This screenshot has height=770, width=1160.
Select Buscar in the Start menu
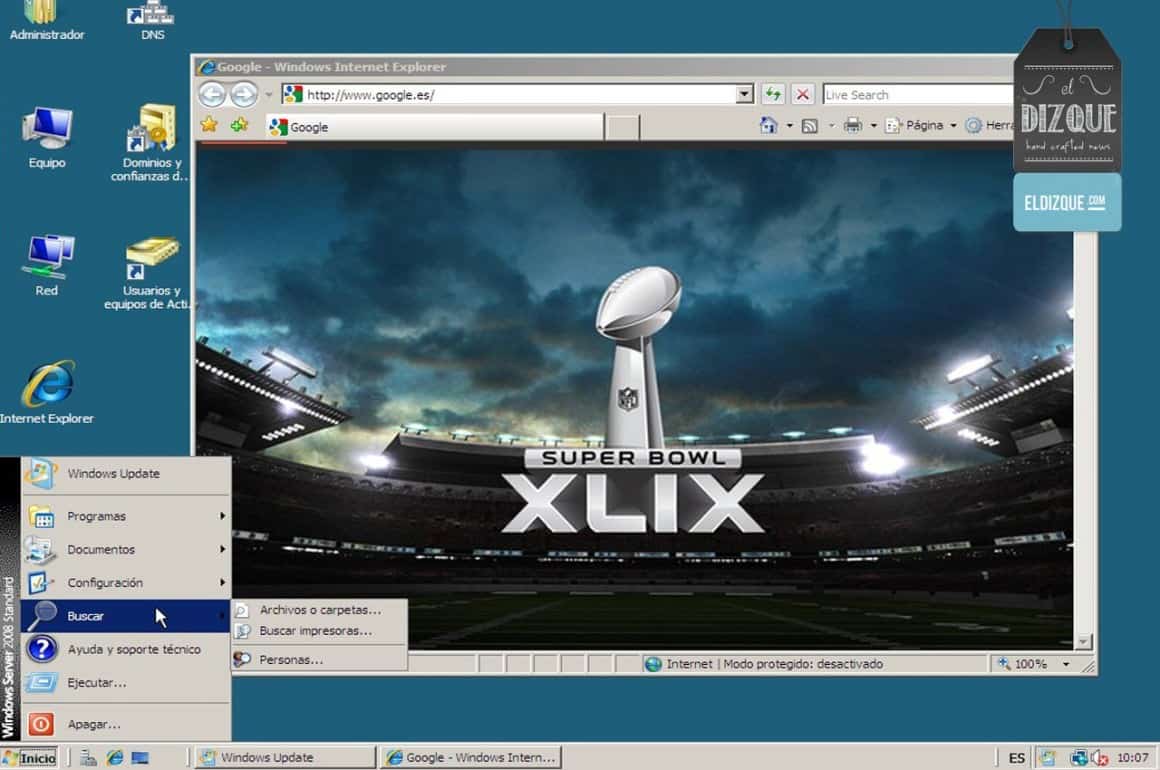[x=126, y=615]
